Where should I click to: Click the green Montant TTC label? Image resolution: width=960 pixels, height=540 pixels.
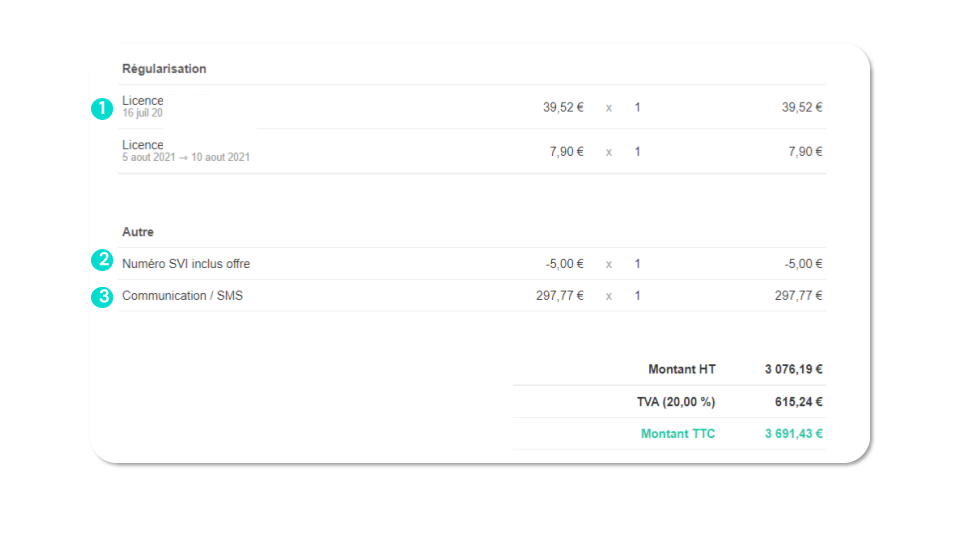click(x=678, y=434)
